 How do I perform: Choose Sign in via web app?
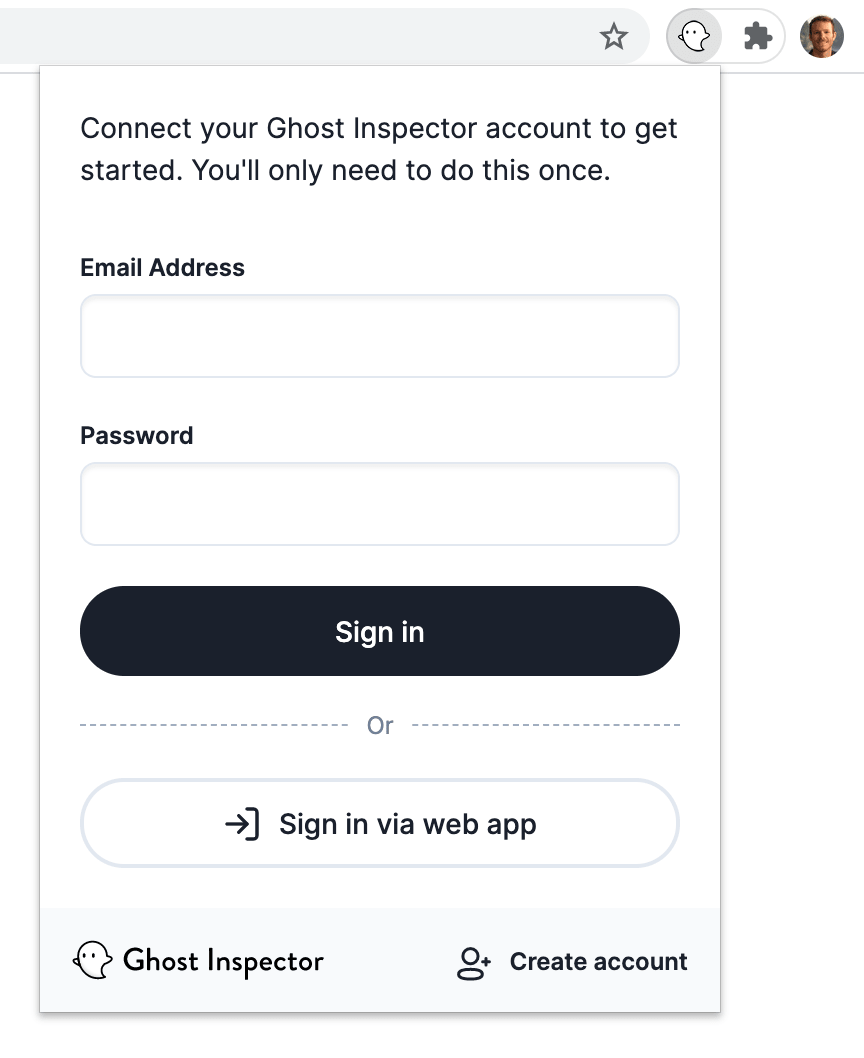coord(380,823)
